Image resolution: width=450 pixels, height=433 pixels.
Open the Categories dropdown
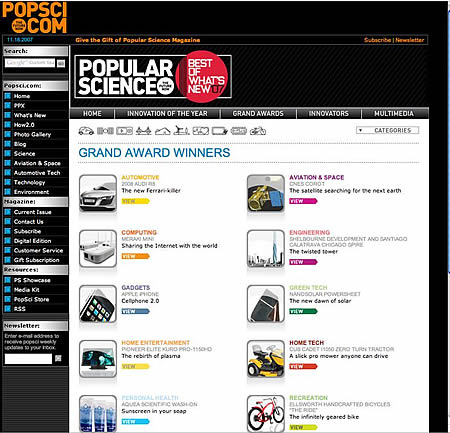pos(387,130)
